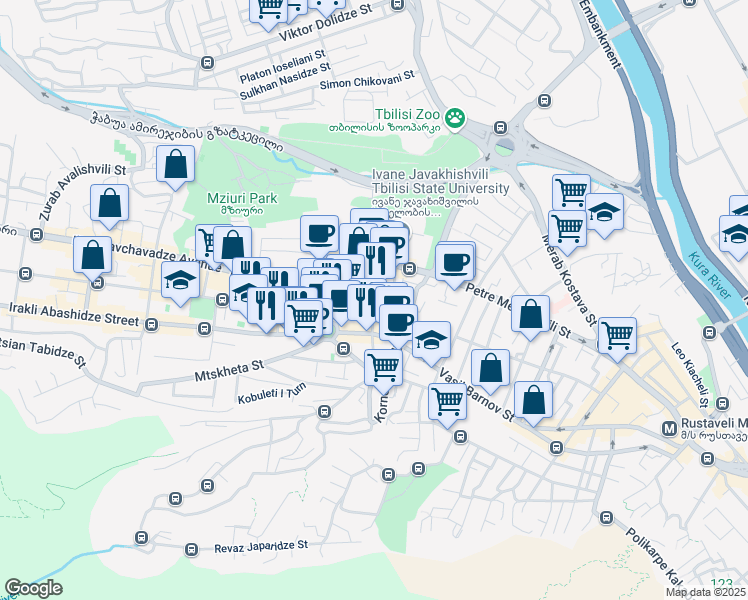Viewport: 748px width, 600px height.
Task: Select the Revaz Japaridze St label
Action: click(x=261, y=547)
